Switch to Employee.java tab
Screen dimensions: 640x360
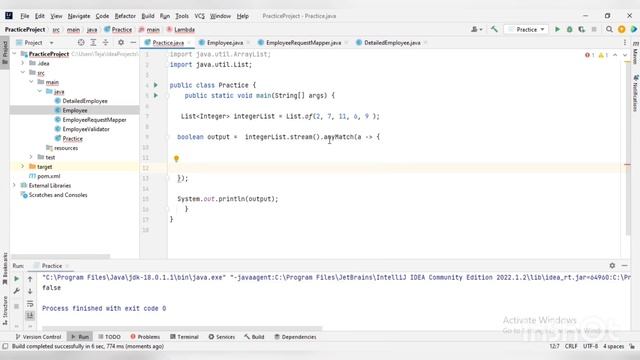click(224, 42)
